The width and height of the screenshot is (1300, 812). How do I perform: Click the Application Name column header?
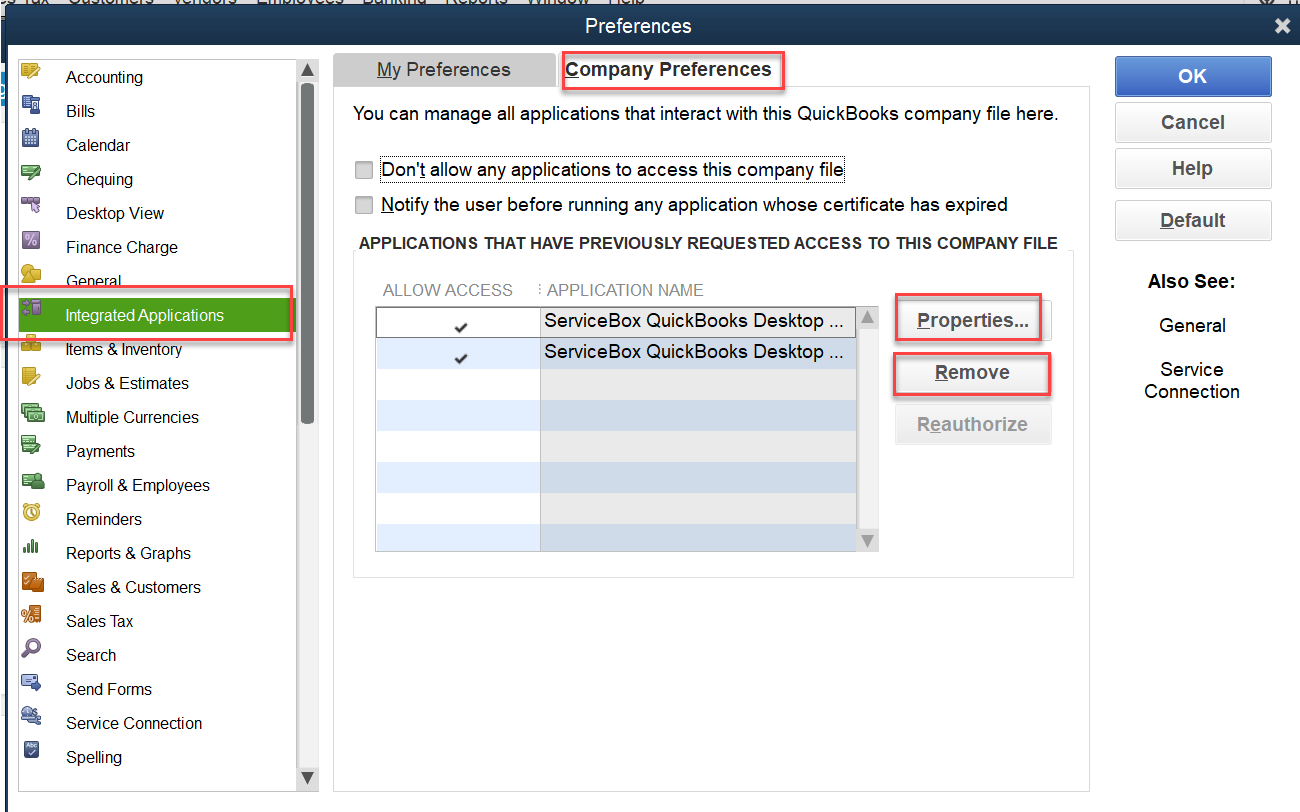click(625, 290)
